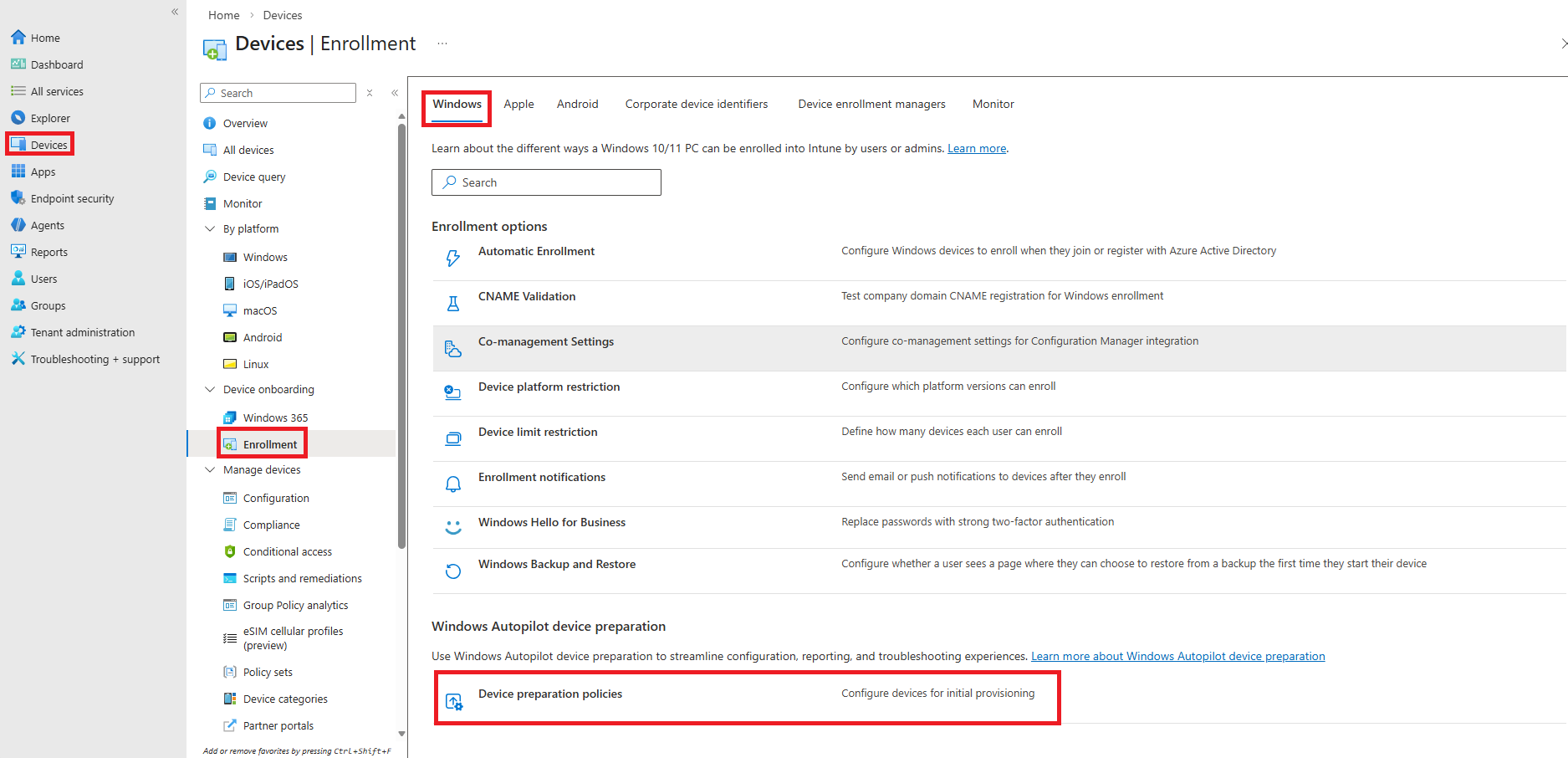This screenshot has width=1568, height=758.
Task: Click the Device query icon
Action: 210,177
